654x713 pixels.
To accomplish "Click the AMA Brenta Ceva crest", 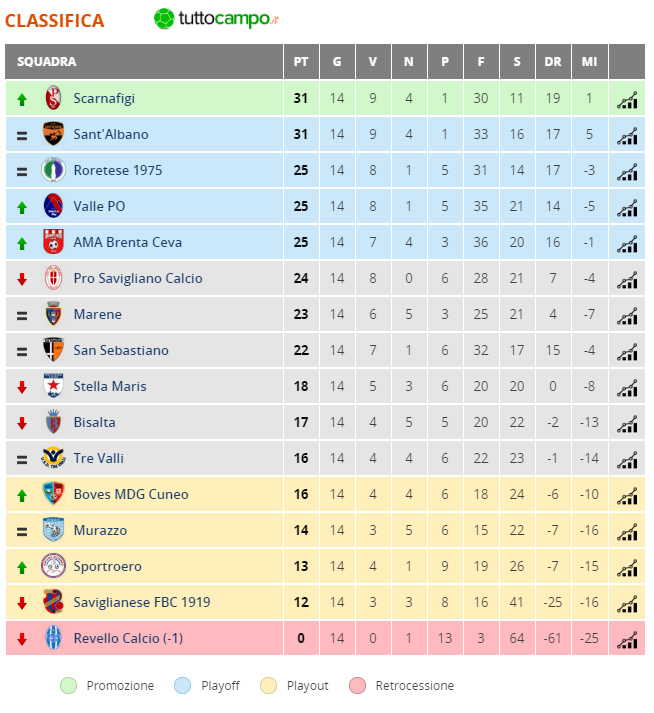I will point(53,241).
